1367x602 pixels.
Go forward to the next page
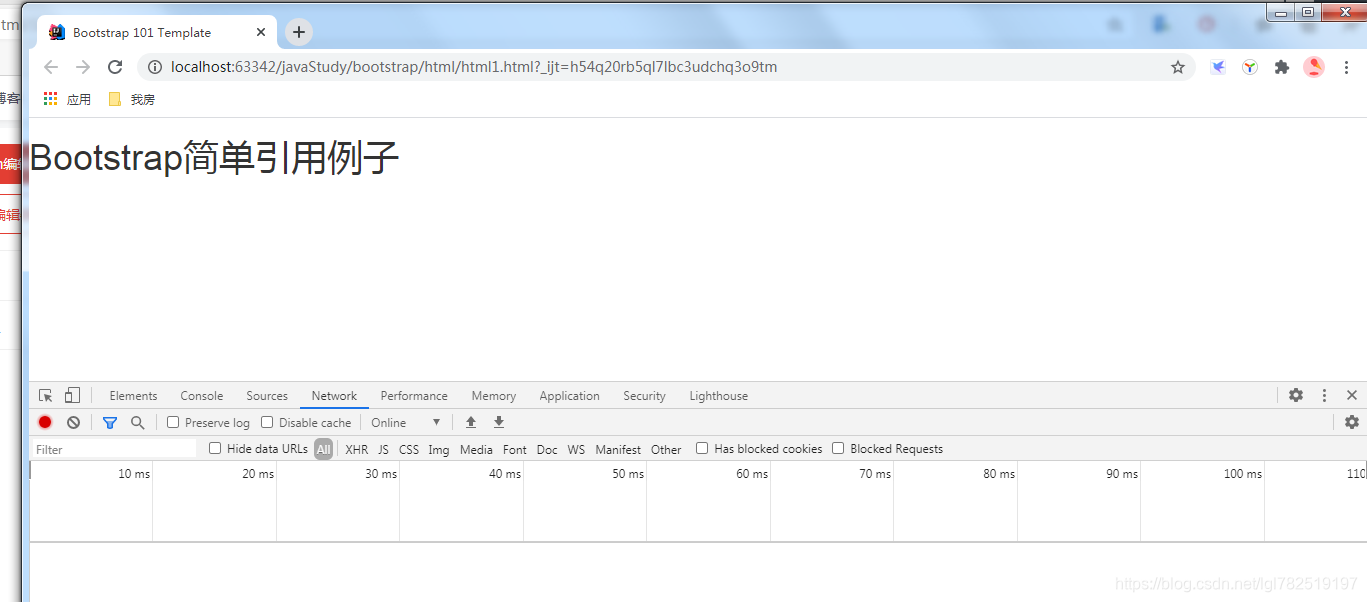[x=83, y=67]
